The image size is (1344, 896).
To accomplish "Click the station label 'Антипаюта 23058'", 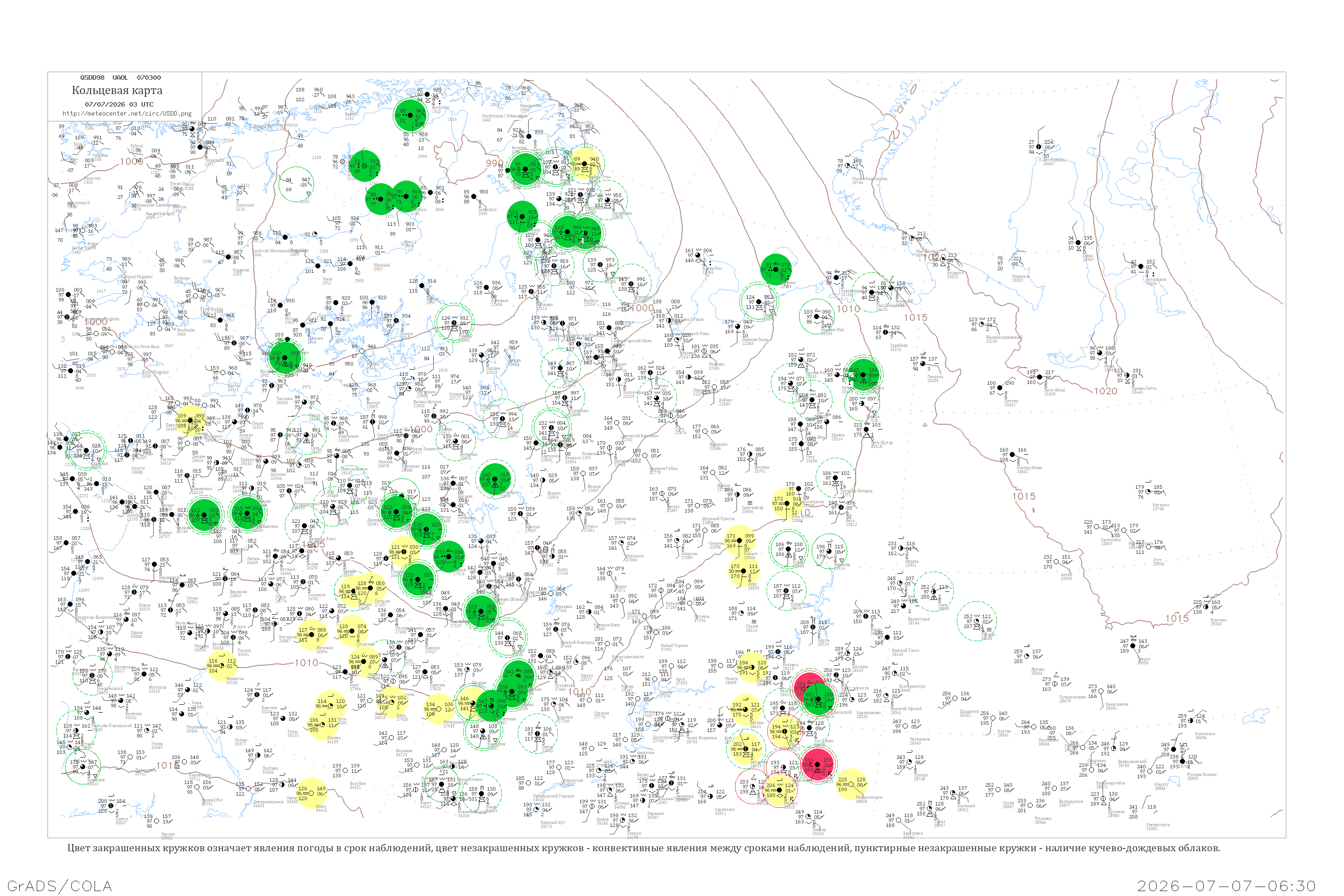I will (x=1156, y=281).
